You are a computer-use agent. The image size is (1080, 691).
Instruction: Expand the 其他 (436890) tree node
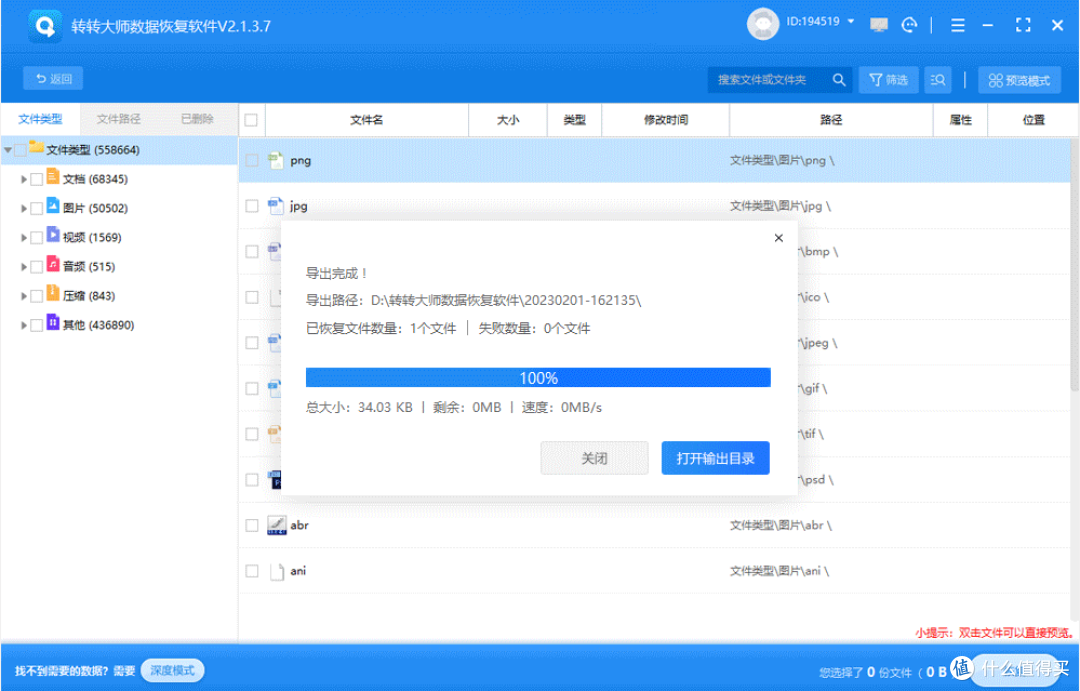pos(23,325)
